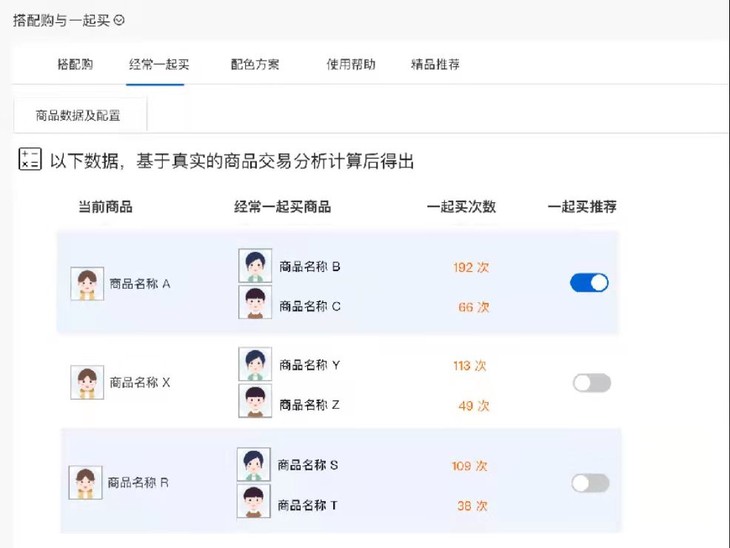
Task: Turn off recommendation toggle for 商品名称 A
Action: (589, 283)
